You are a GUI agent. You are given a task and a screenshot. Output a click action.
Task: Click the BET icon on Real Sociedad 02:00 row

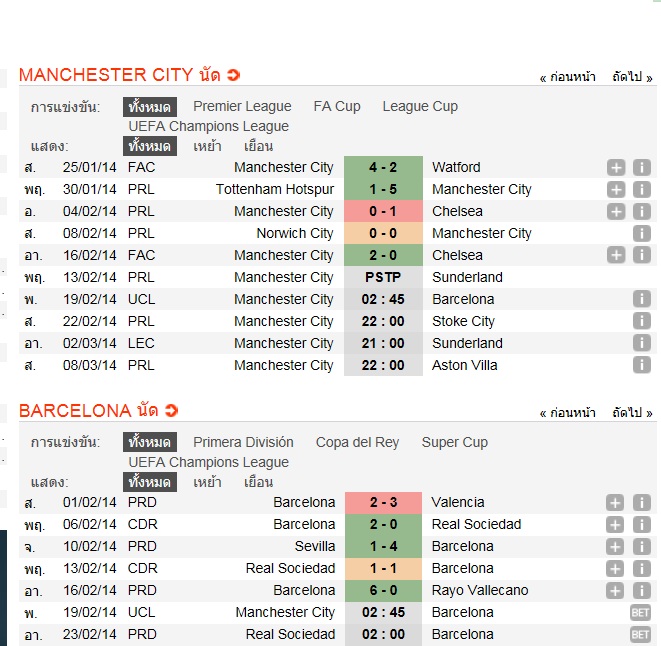(x=640, y=634)
